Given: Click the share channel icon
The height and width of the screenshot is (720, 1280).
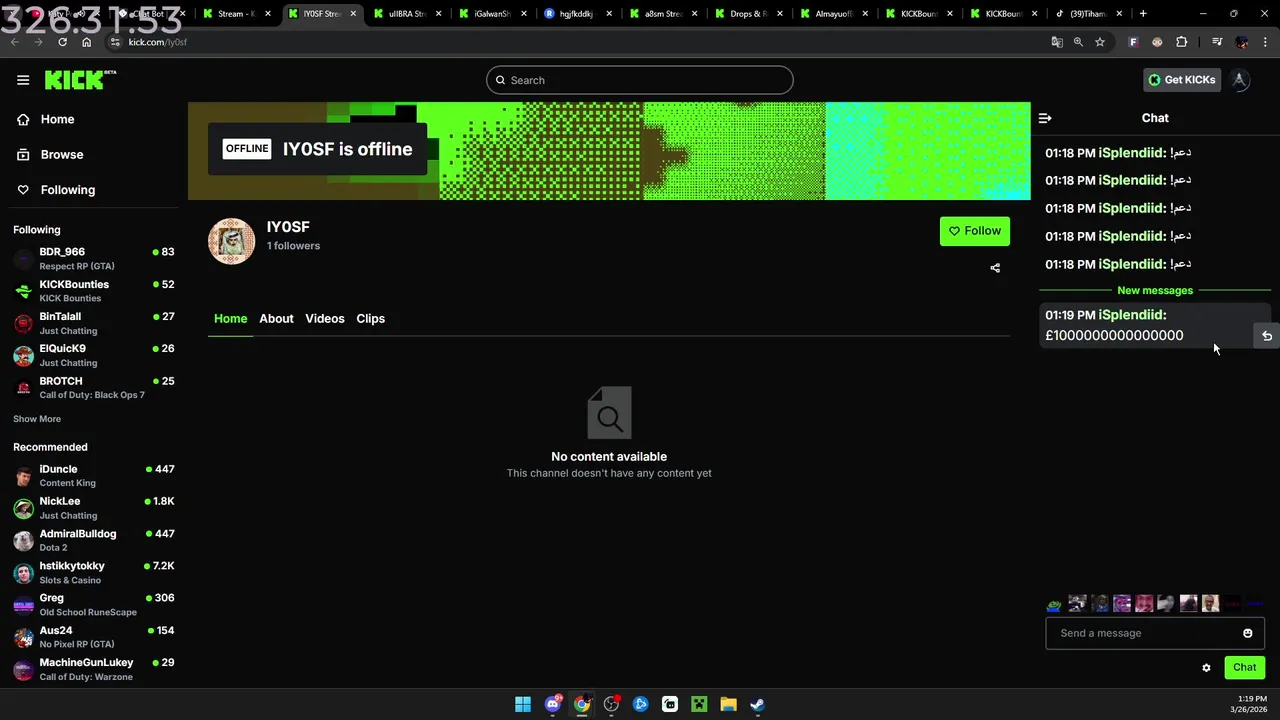Looking at the screenshot, I should pyautogui.click(x=995, y=268).
